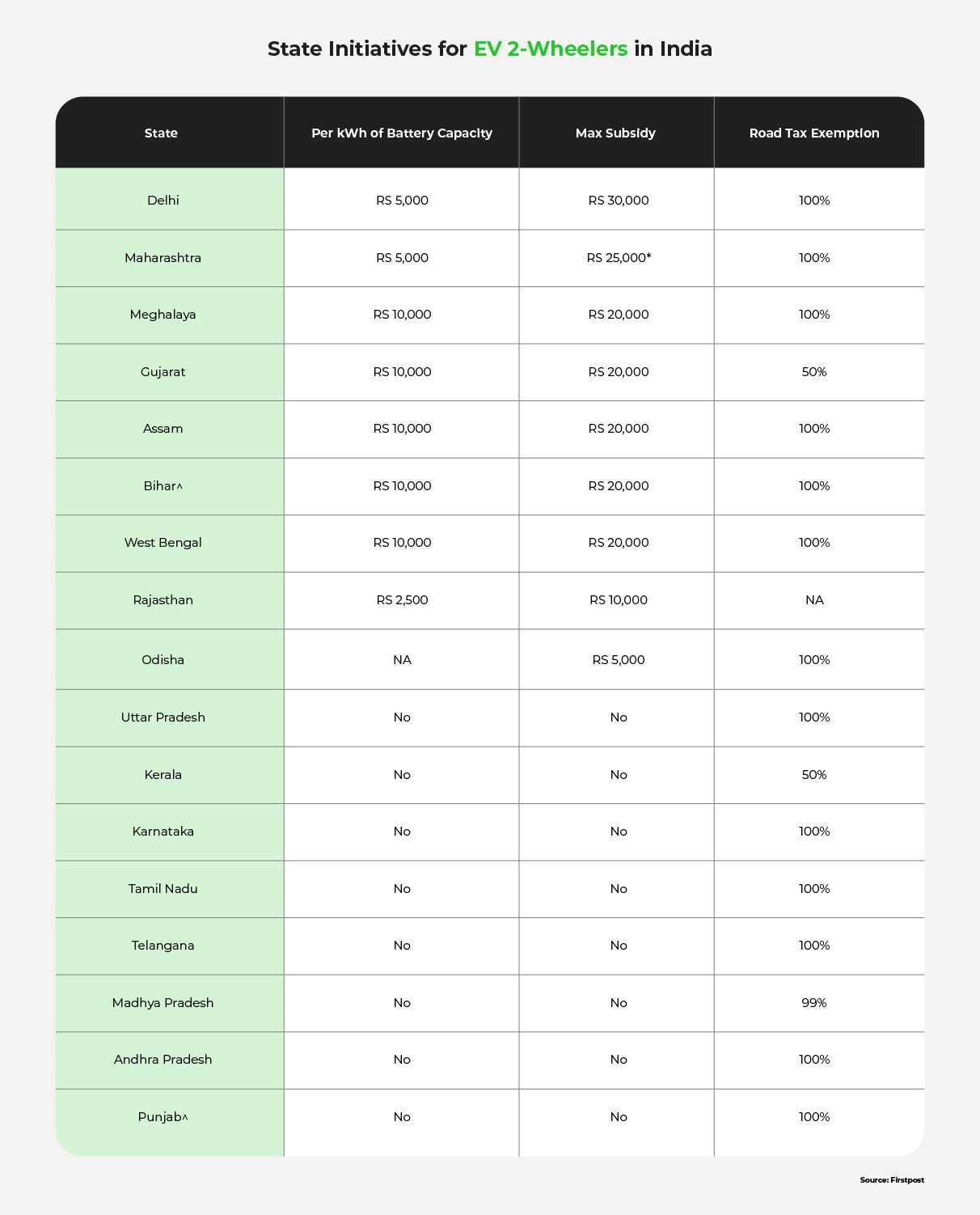Click the Punjab^ state cell
Image resolution: width=980 pixels, height=1215 pixels.
click(x=163, y=1117)
